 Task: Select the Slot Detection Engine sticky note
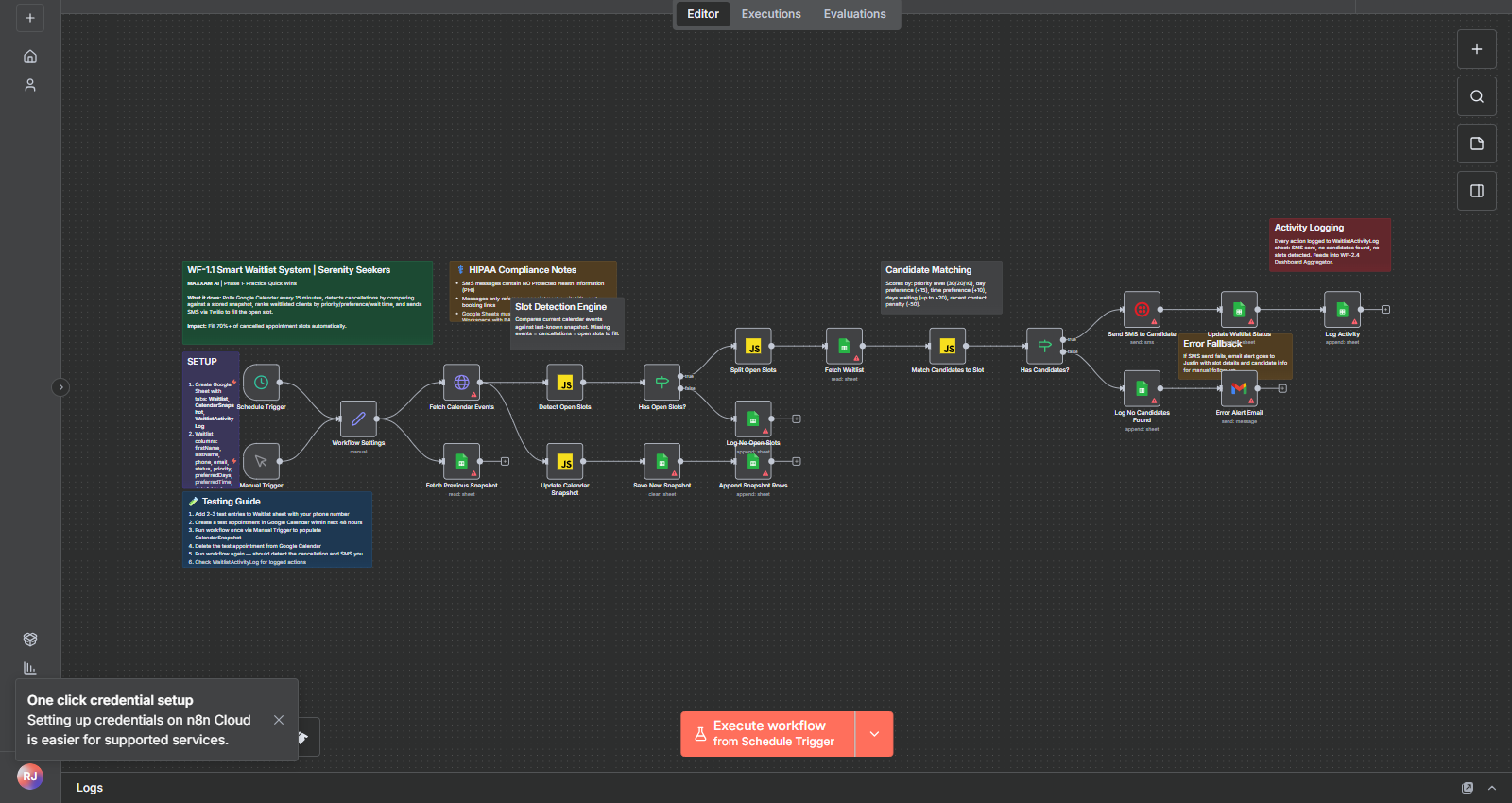(x=567, y=324)
